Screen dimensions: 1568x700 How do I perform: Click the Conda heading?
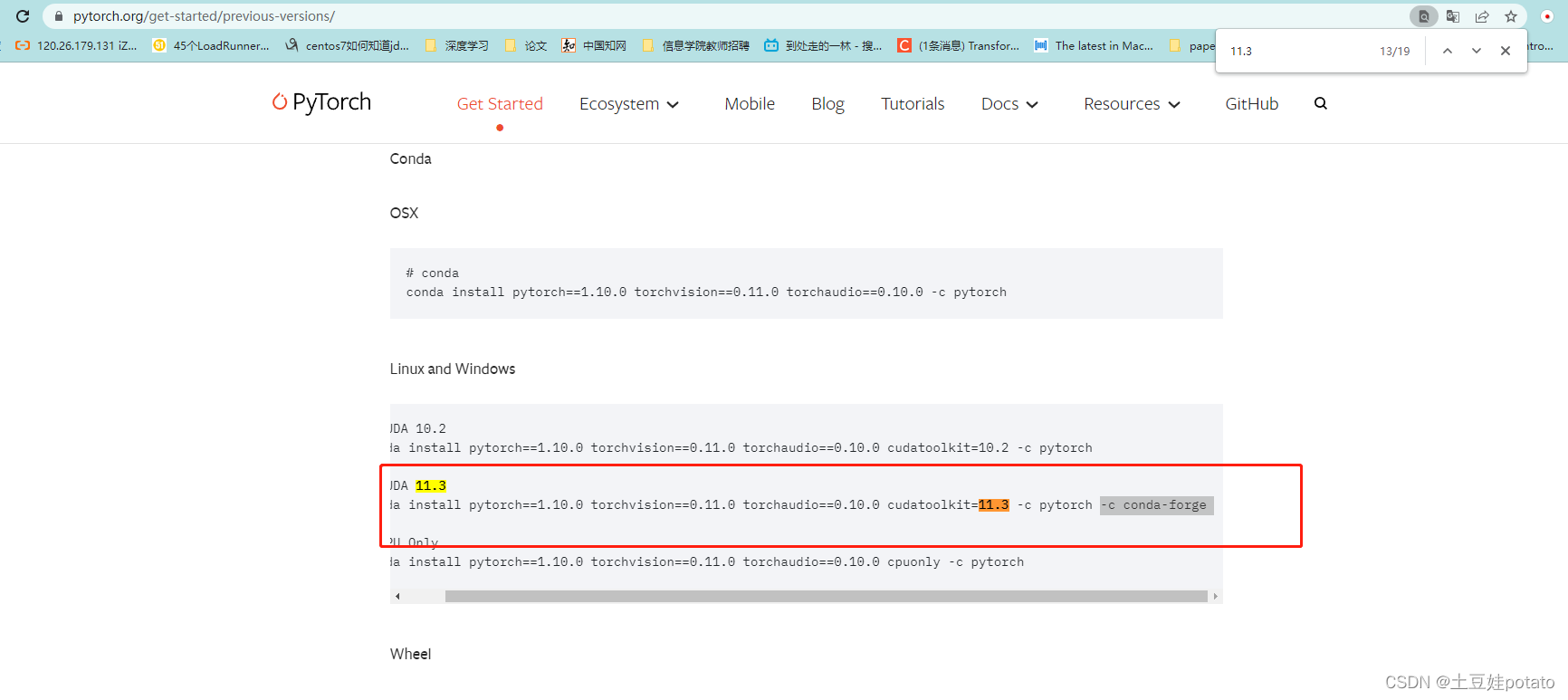point(410,158)
